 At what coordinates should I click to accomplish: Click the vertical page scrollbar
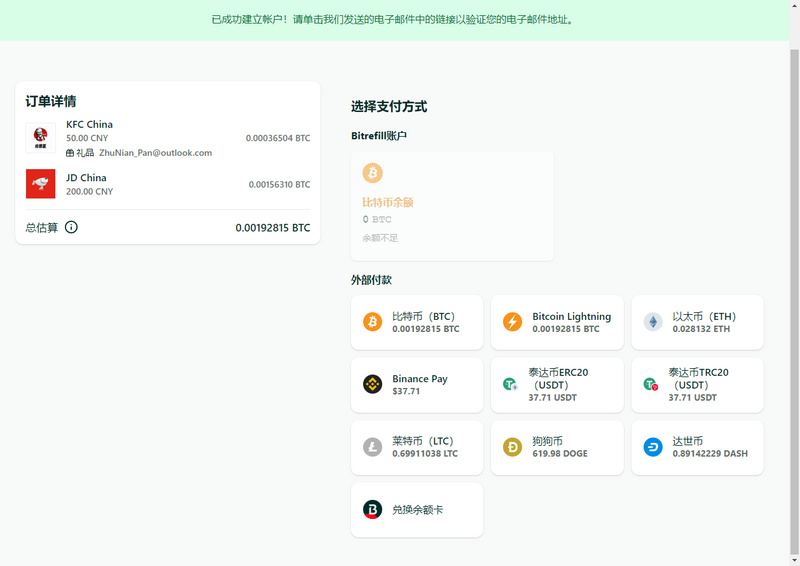click(x=794, y=301)
